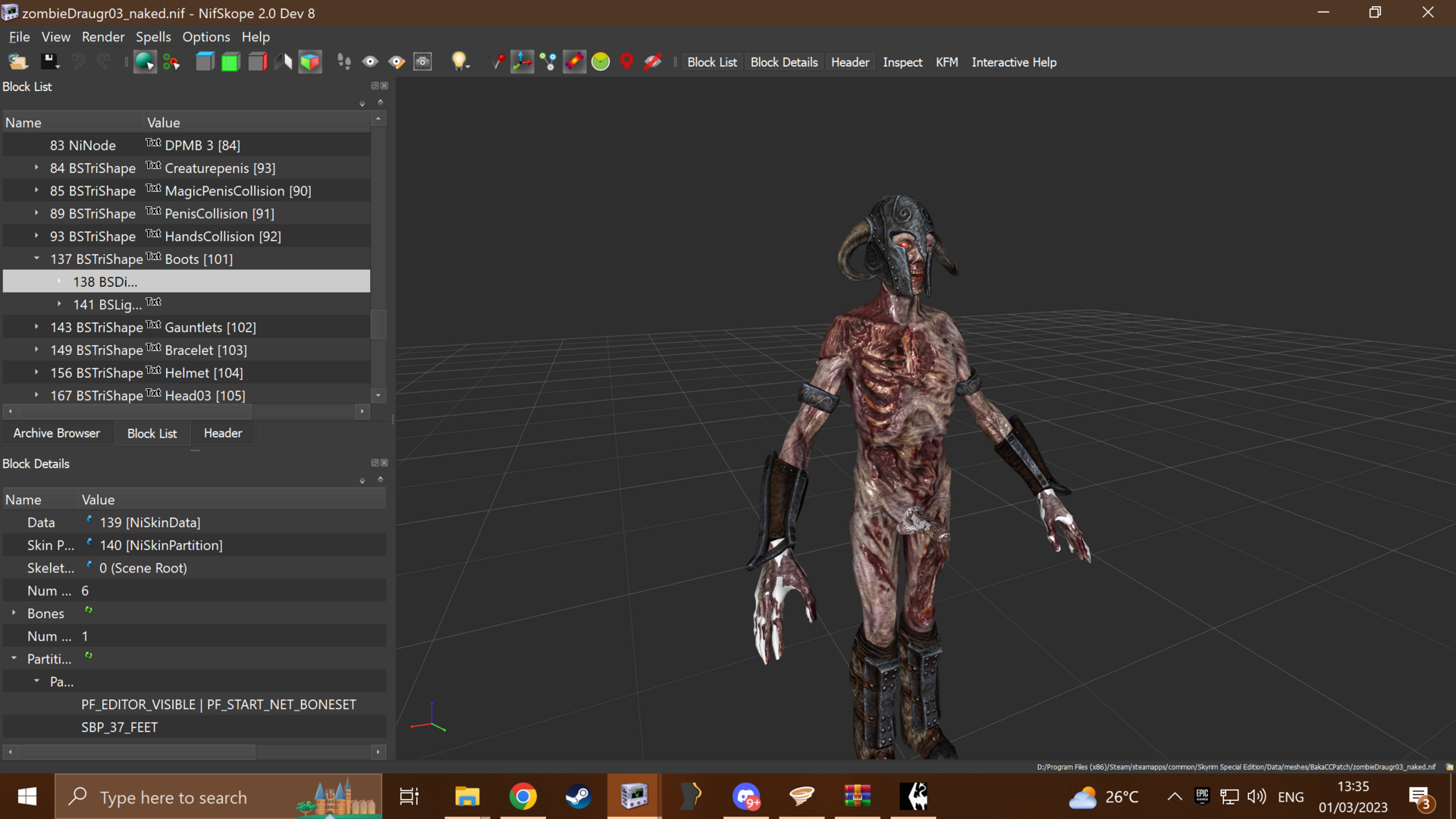Open the View menu
Screen dimensions: 1456x819
55,36
